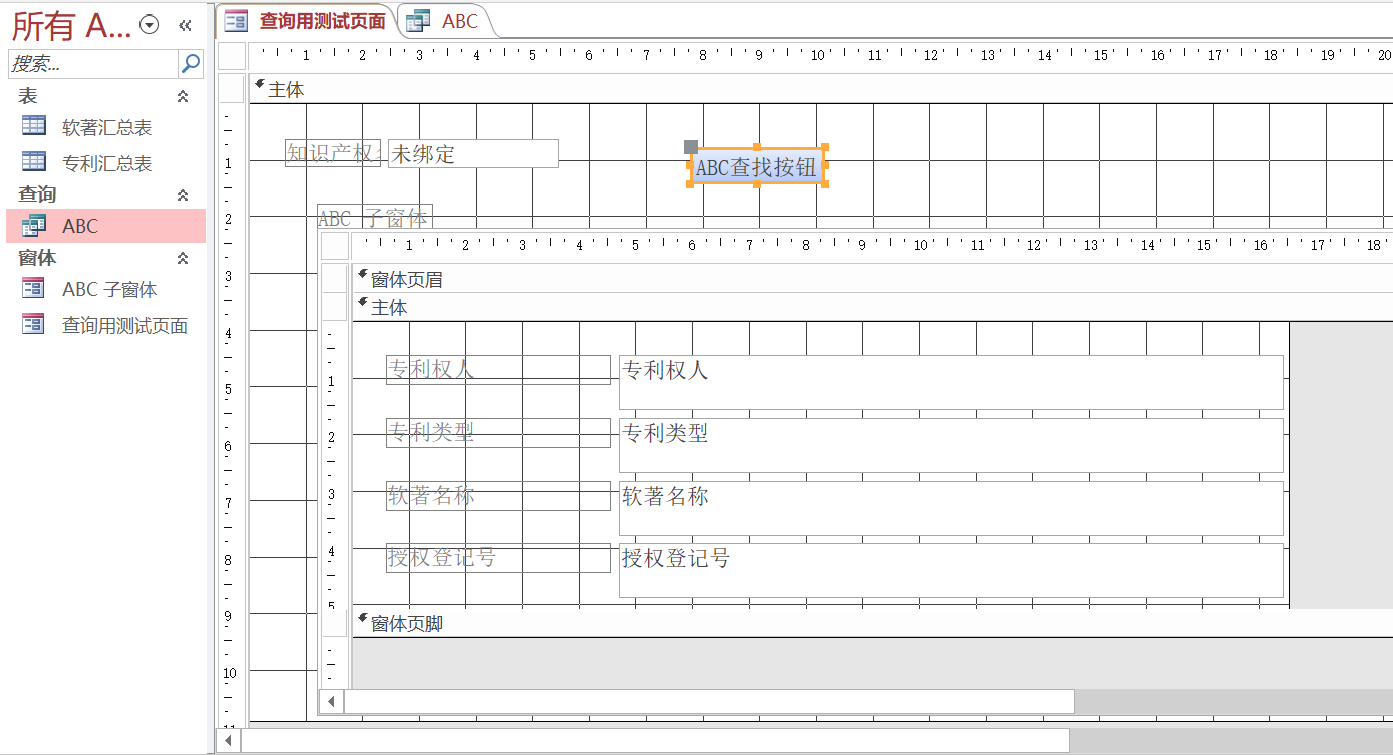Viewport: 1393px width, 755px height.
Task: Click the 所有 A... navigation pane title
Action: point(71,26)
